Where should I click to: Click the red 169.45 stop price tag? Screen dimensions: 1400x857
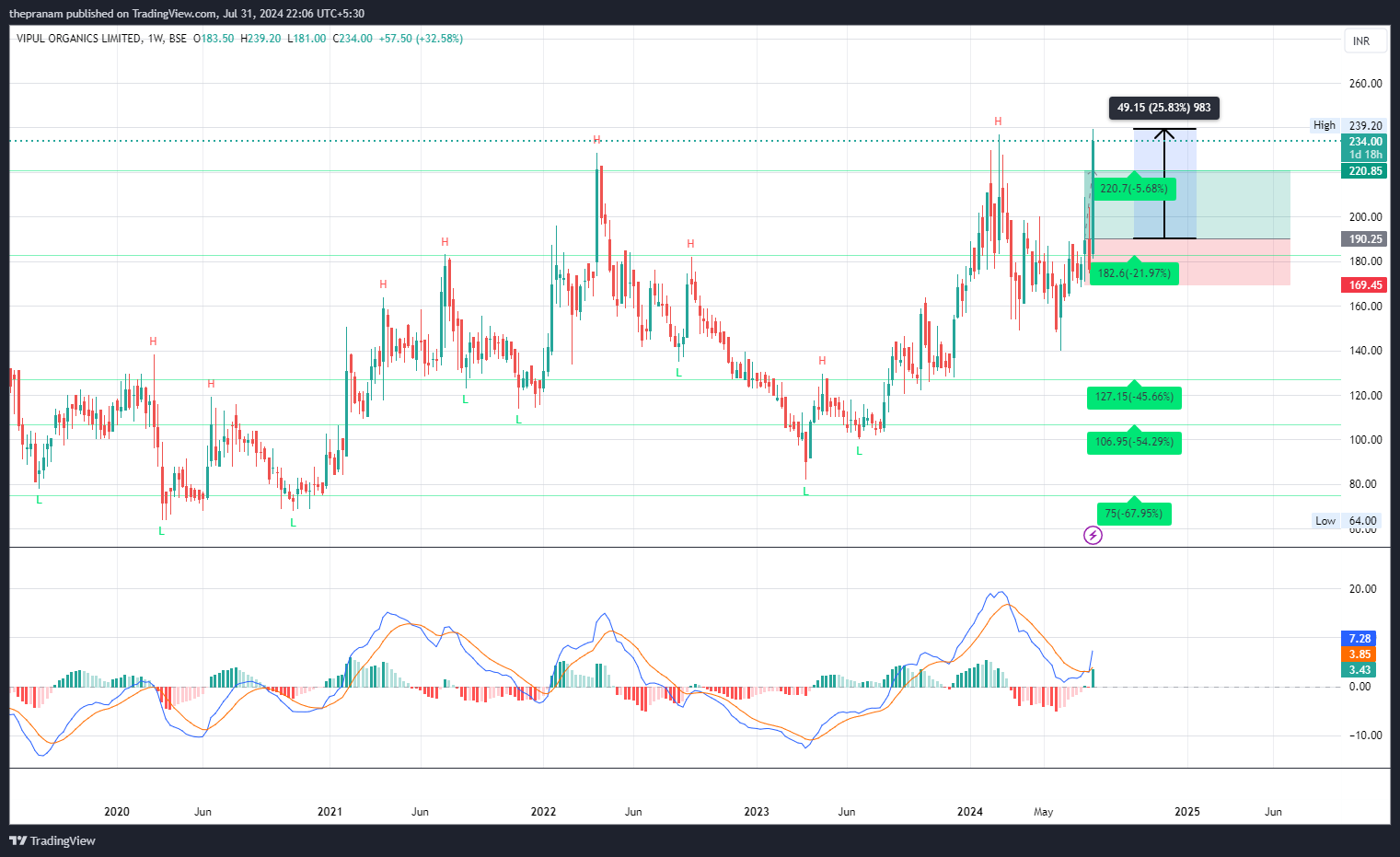[x=1365, y=285]
